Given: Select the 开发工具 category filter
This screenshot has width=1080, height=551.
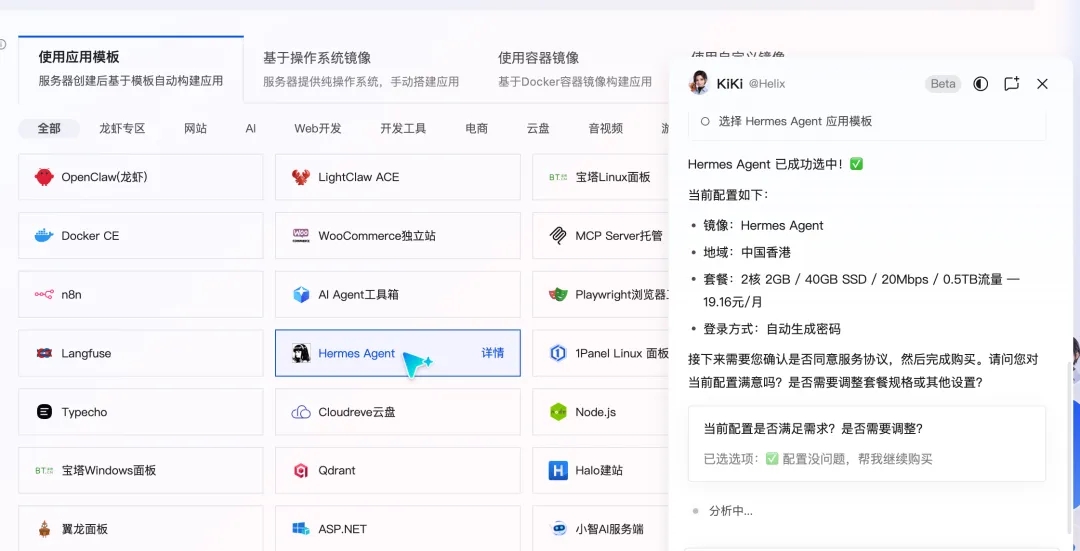Looking at the screenshot, I should (x=403, y=129).
